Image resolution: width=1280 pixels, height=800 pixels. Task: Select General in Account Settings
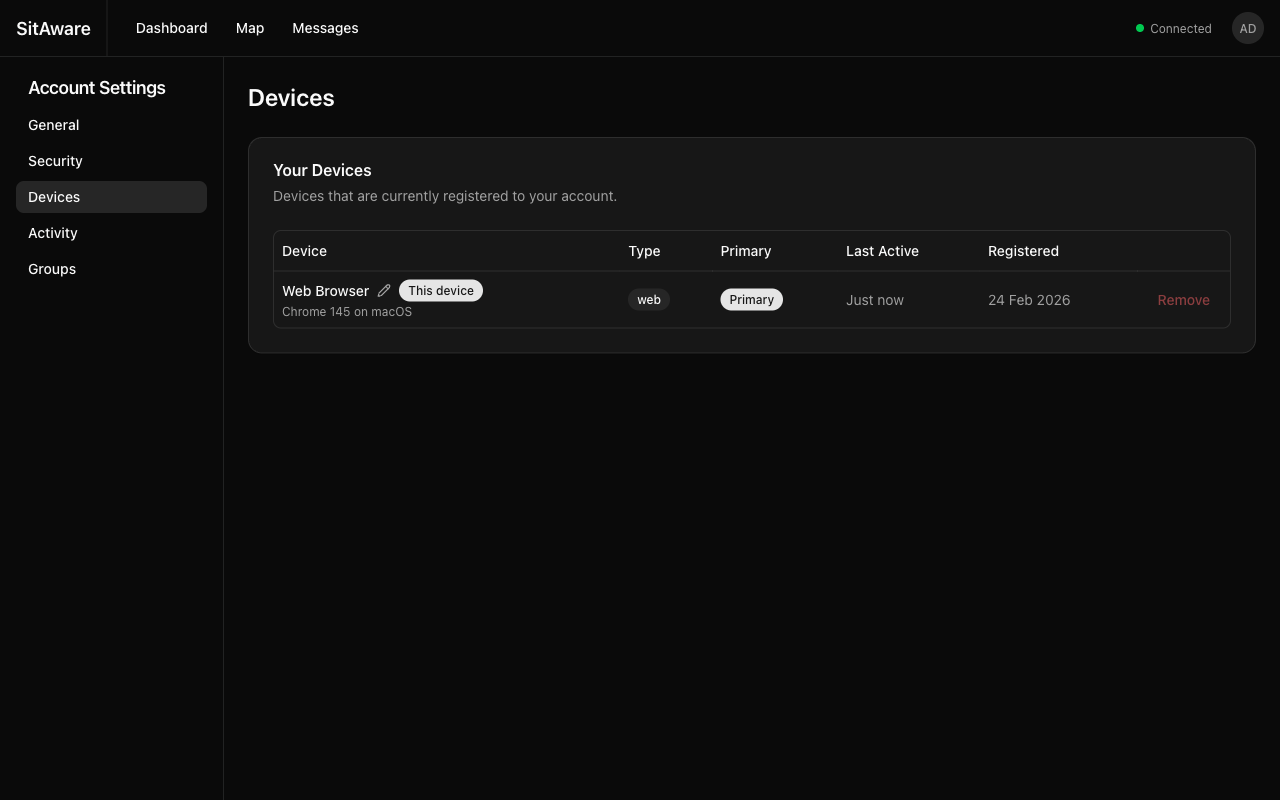pyautogui.click(x=54, y=125)
